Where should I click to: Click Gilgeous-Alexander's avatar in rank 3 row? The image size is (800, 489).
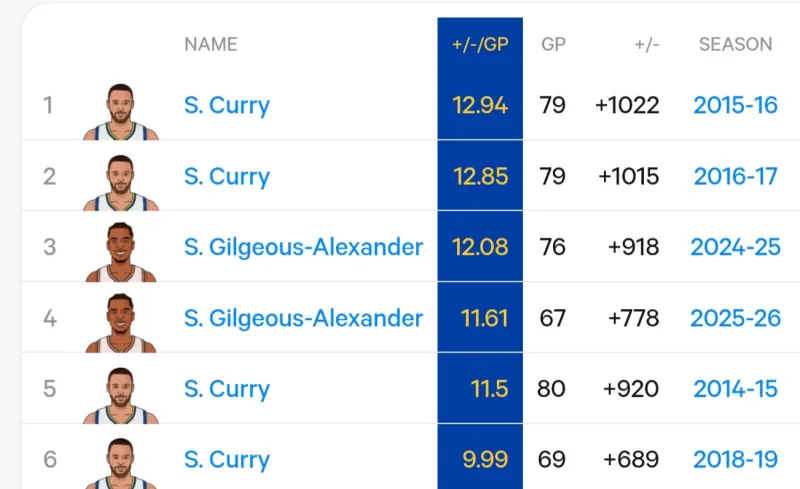tap(120, 253)
